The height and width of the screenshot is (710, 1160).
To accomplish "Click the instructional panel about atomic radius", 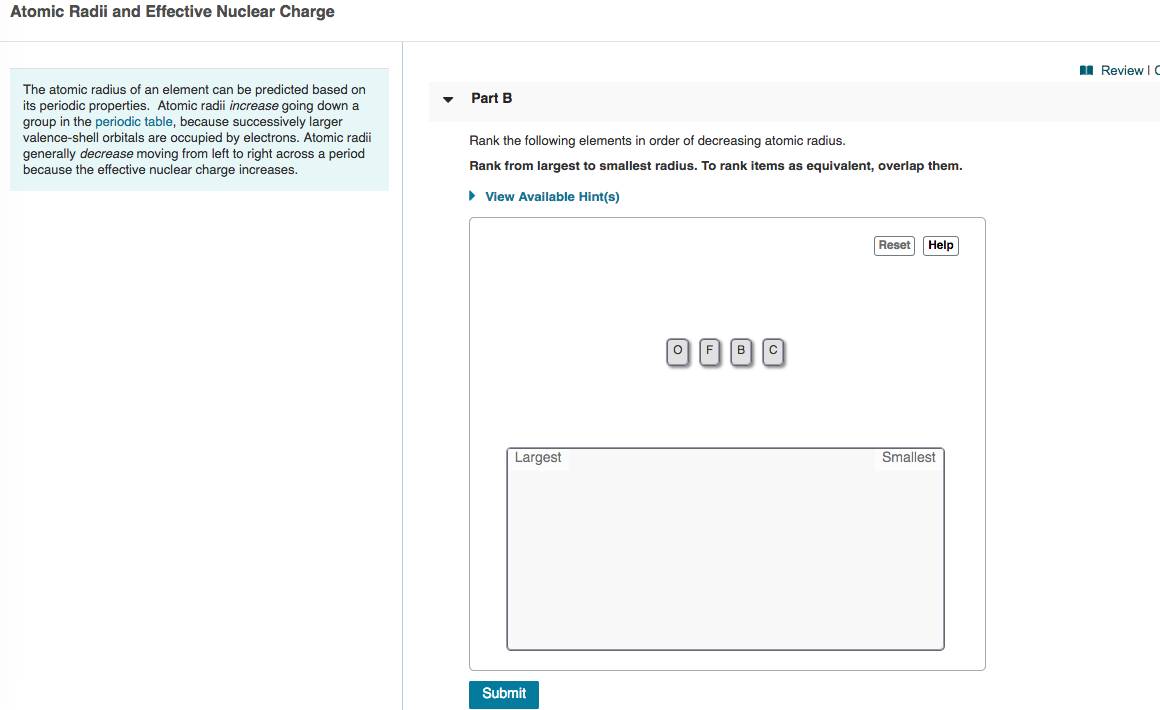I will coord(199,129).
